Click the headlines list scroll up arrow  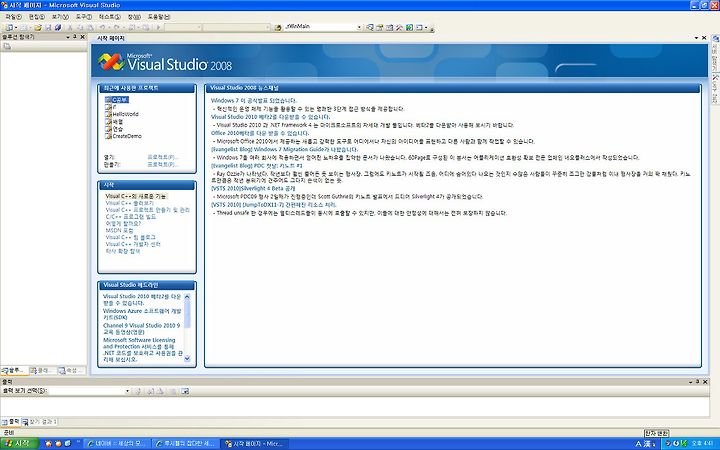(187, 297)
